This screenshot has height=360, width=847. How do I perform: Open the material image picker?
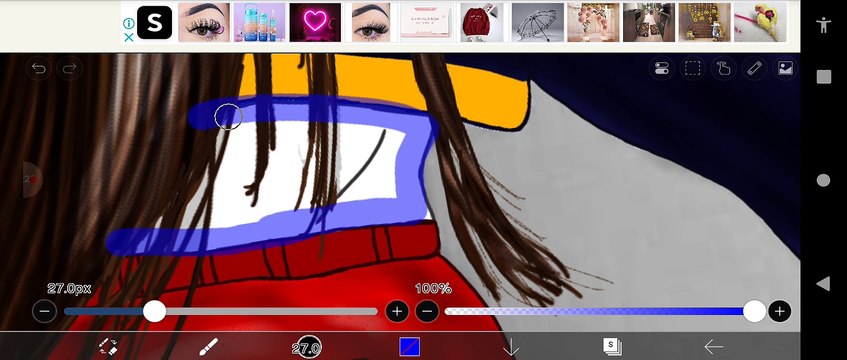coord(785,68)
